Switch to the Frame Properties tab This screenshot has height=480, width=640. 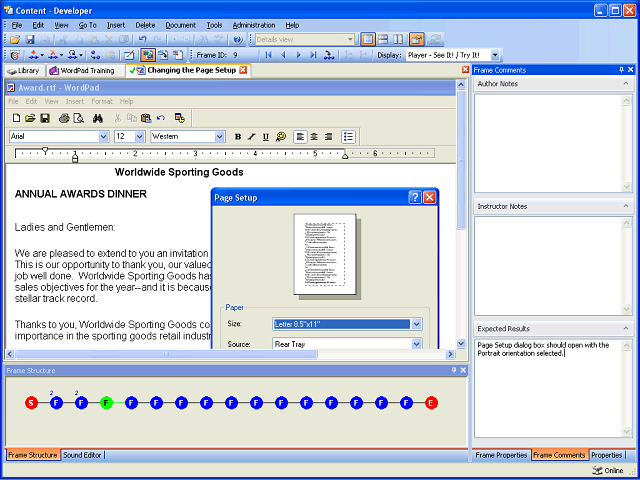coord(501,455)
